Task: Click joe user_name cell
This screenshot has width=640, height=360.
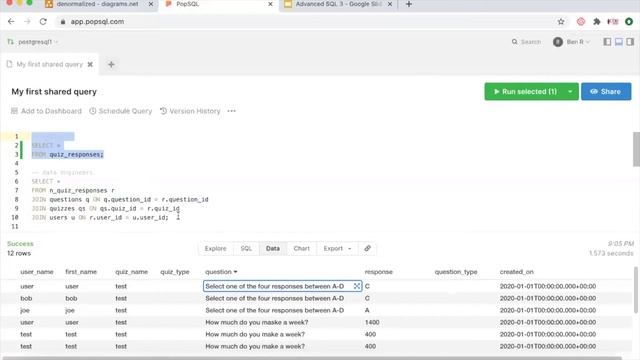Action: click(25, 310)
